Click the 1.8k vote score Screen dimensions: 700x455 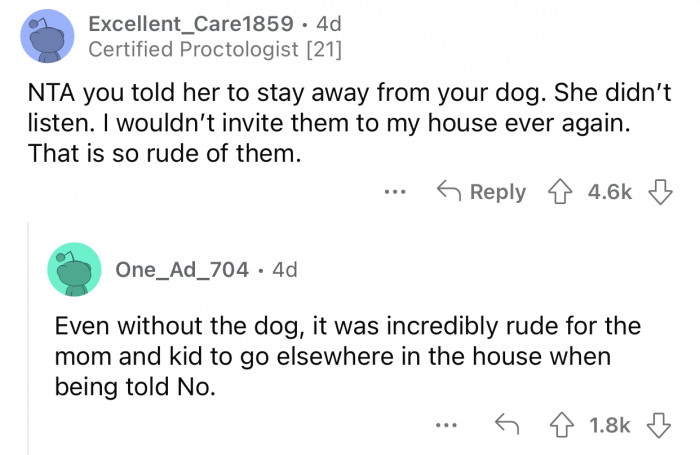(x=611, y=425)
